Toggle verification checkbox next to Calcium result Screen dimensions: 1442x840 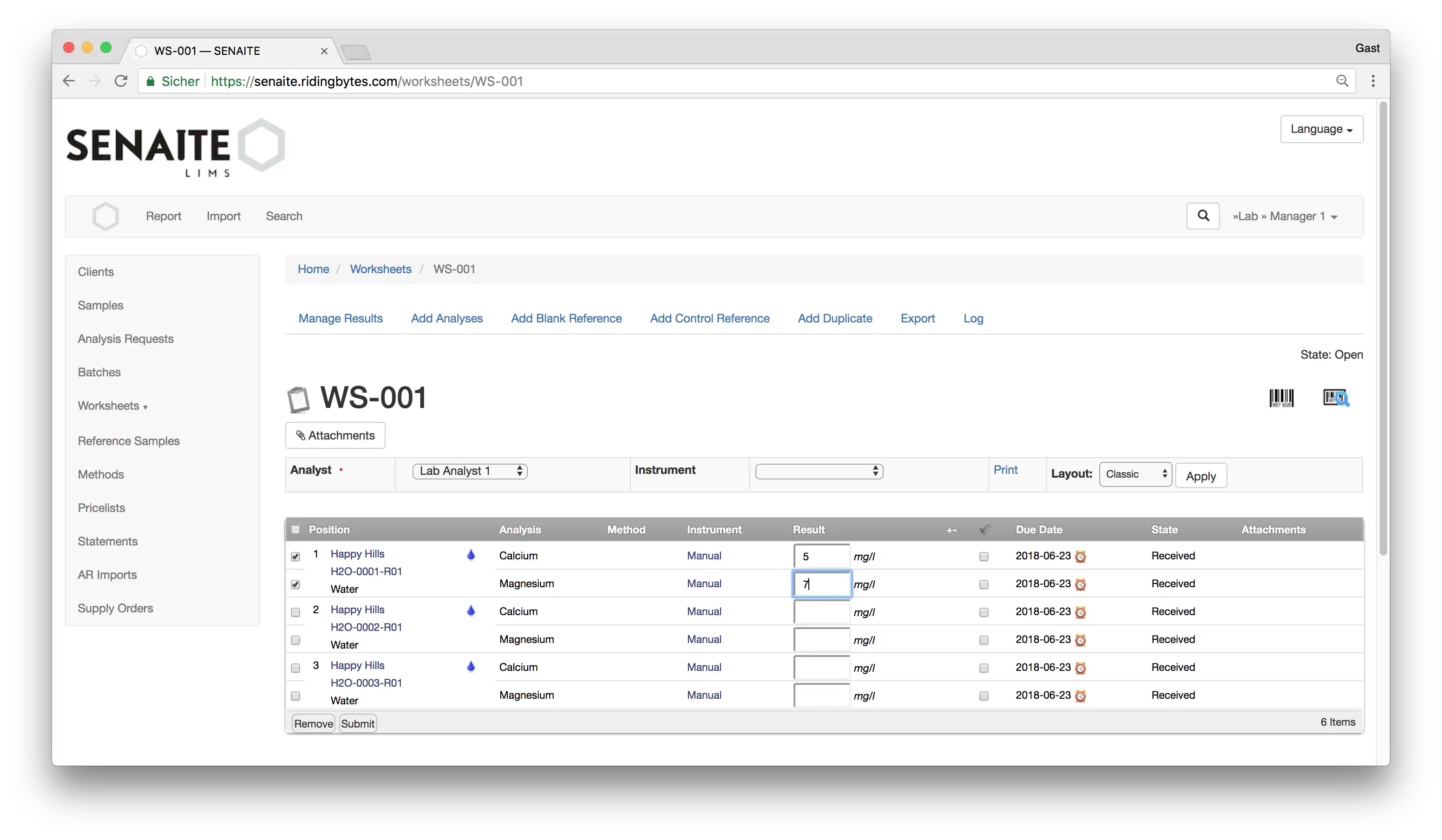[x=984, y=556]
